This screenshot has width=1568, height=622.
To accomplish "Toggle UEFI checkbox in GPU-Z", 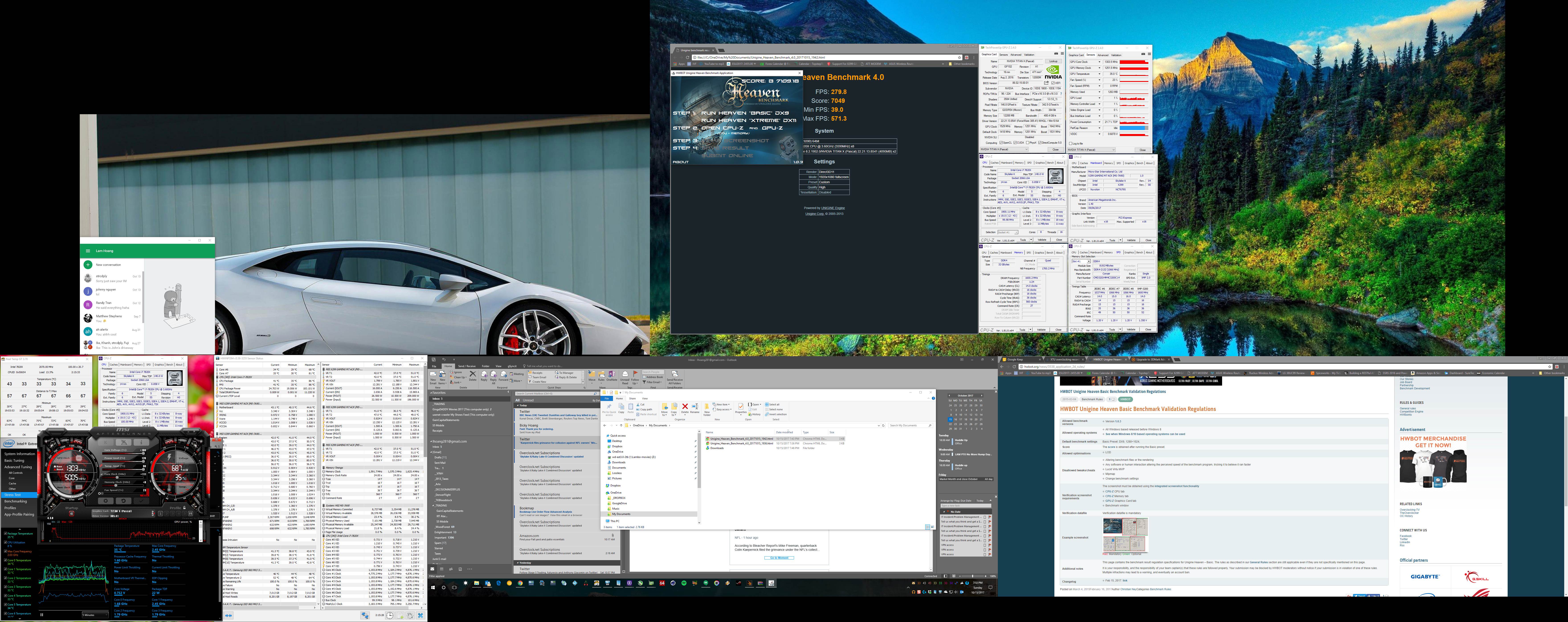I will coord(1053,83).
